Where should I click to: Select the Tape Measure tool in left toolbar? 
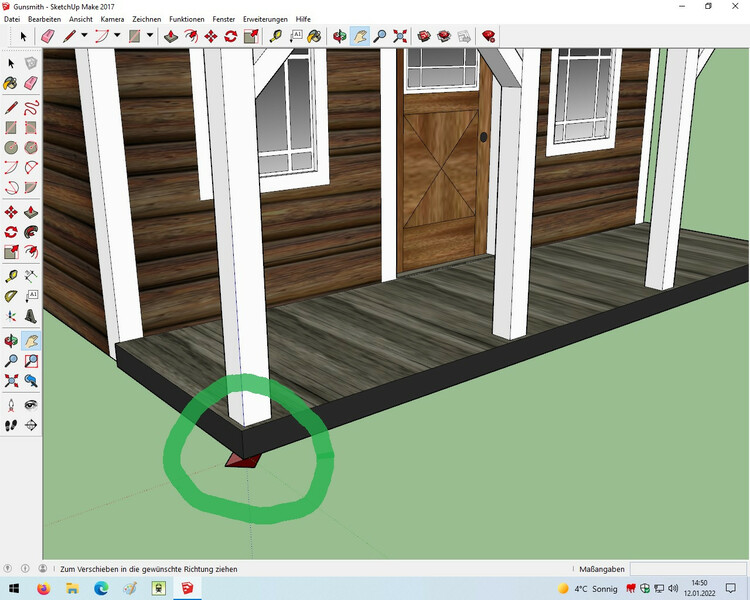click(x=11, y=276)
